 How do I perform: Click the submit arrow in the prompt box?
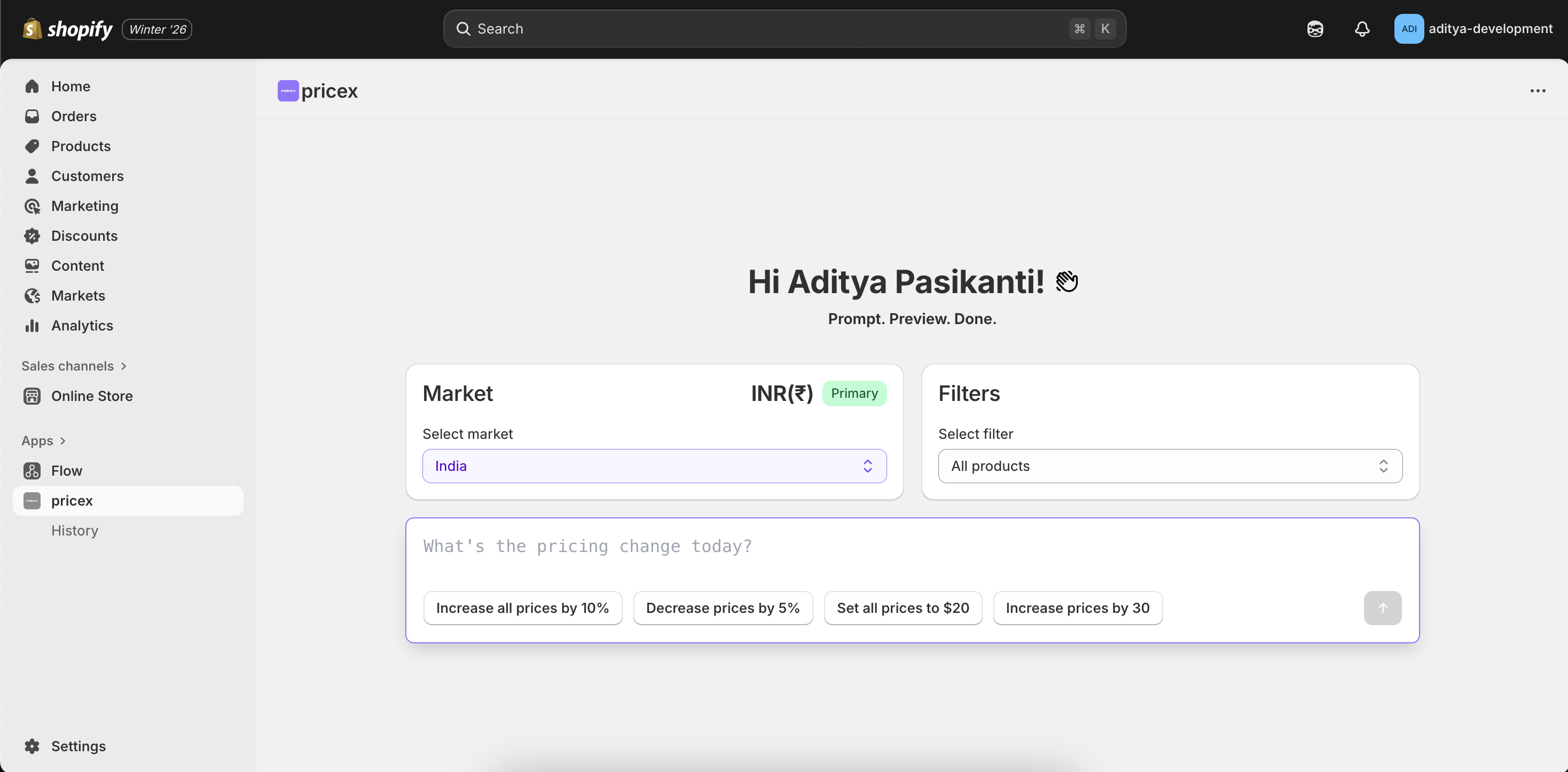point(1382,608)
